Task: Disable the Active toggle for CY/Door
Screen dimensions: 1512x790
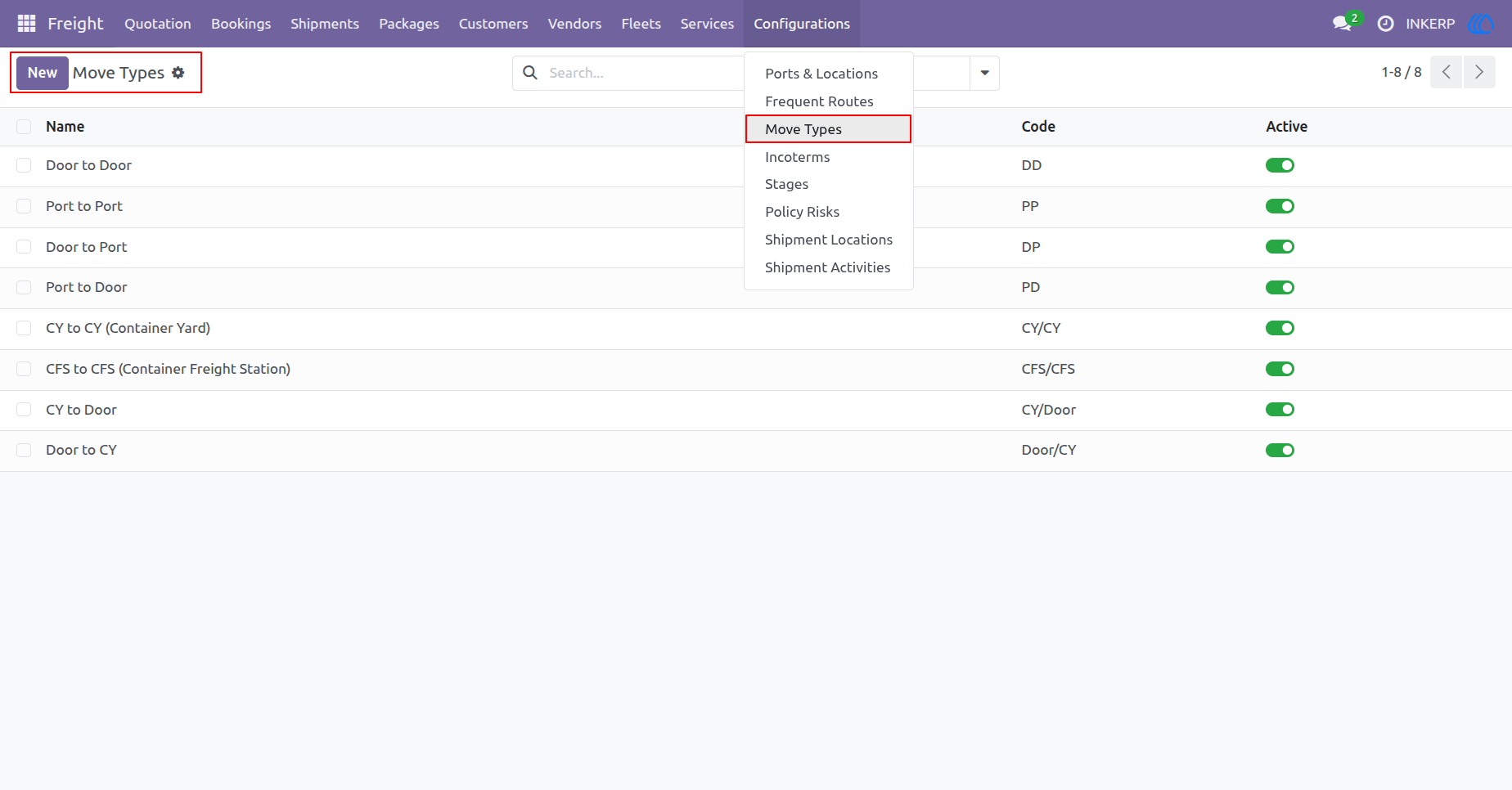Action: [x=1280, y=410]
